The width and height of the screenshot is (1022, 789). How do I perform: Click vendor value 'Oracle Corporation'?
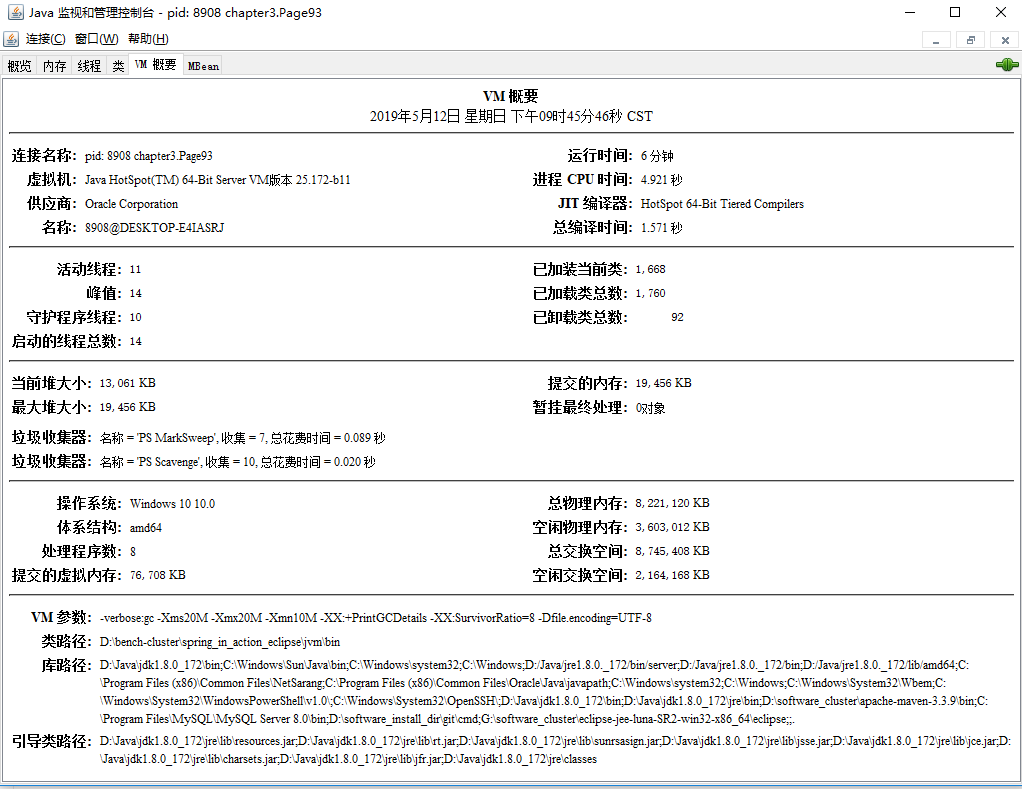coord(131,204)
